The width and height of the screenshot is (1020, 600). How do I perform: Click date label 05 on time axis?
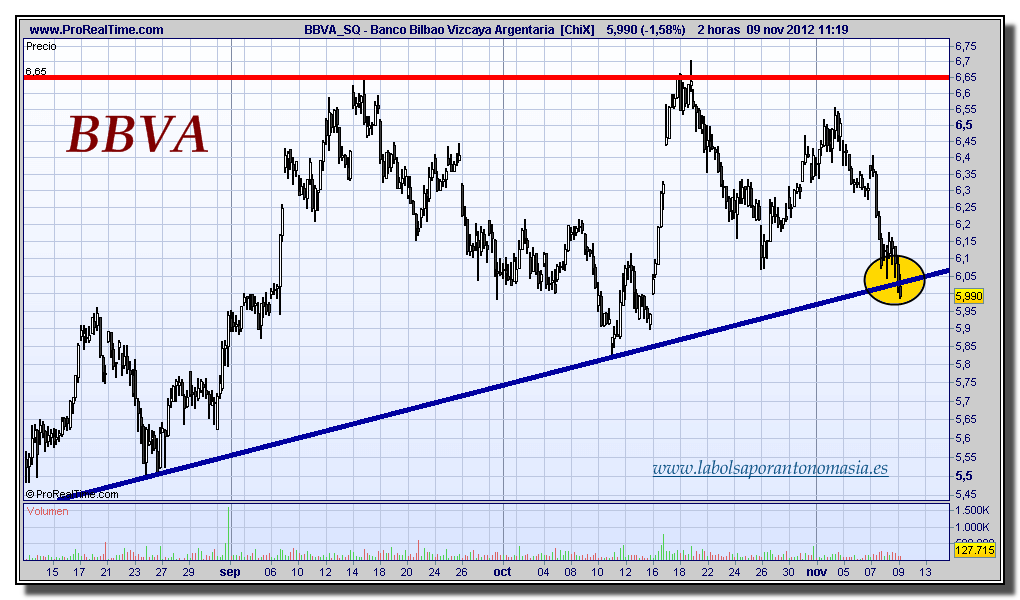tap(843, 572)
